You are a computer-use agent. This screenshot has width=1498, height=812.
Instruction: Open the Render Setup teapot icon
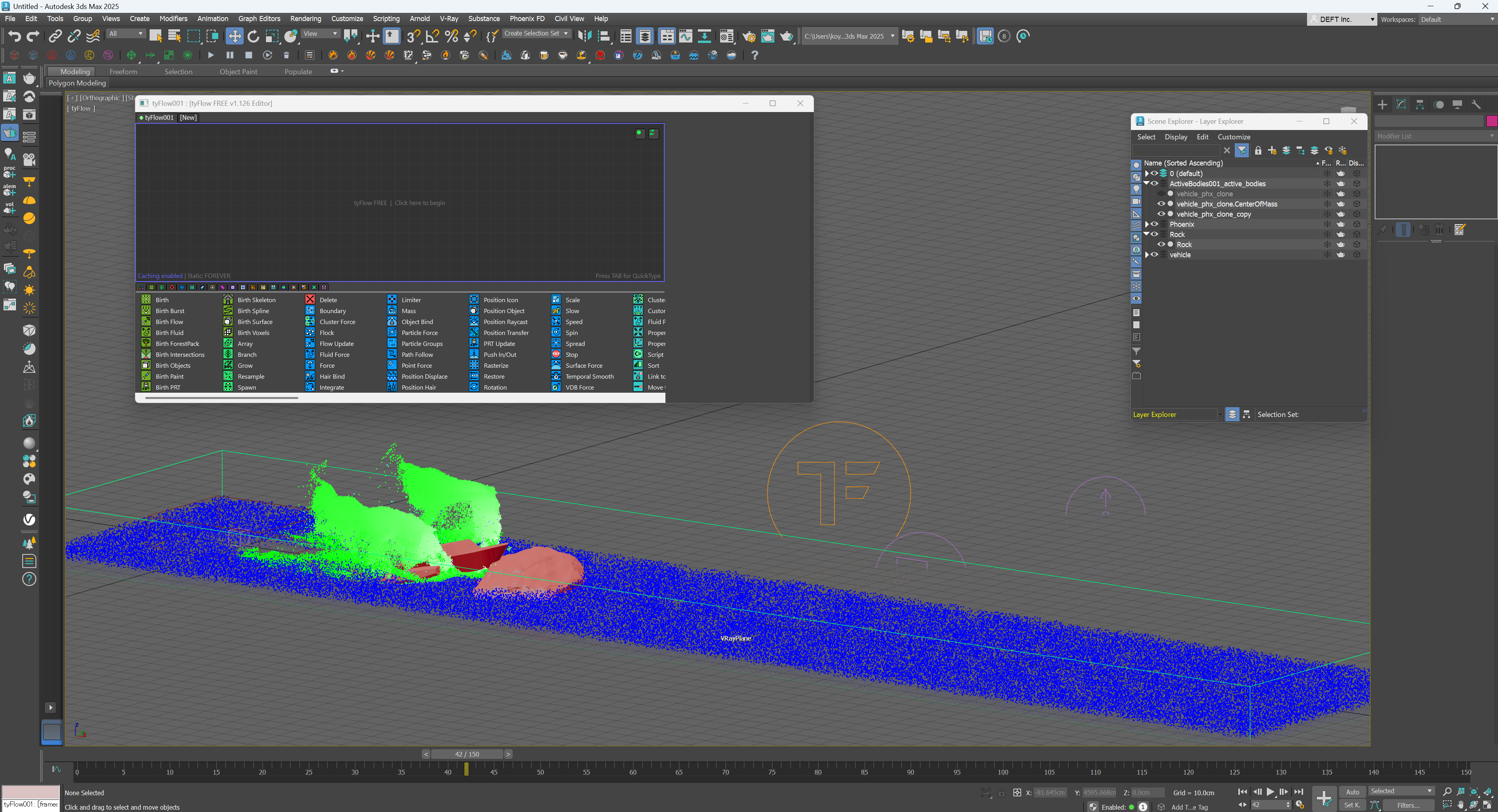[x=749, y=36]
